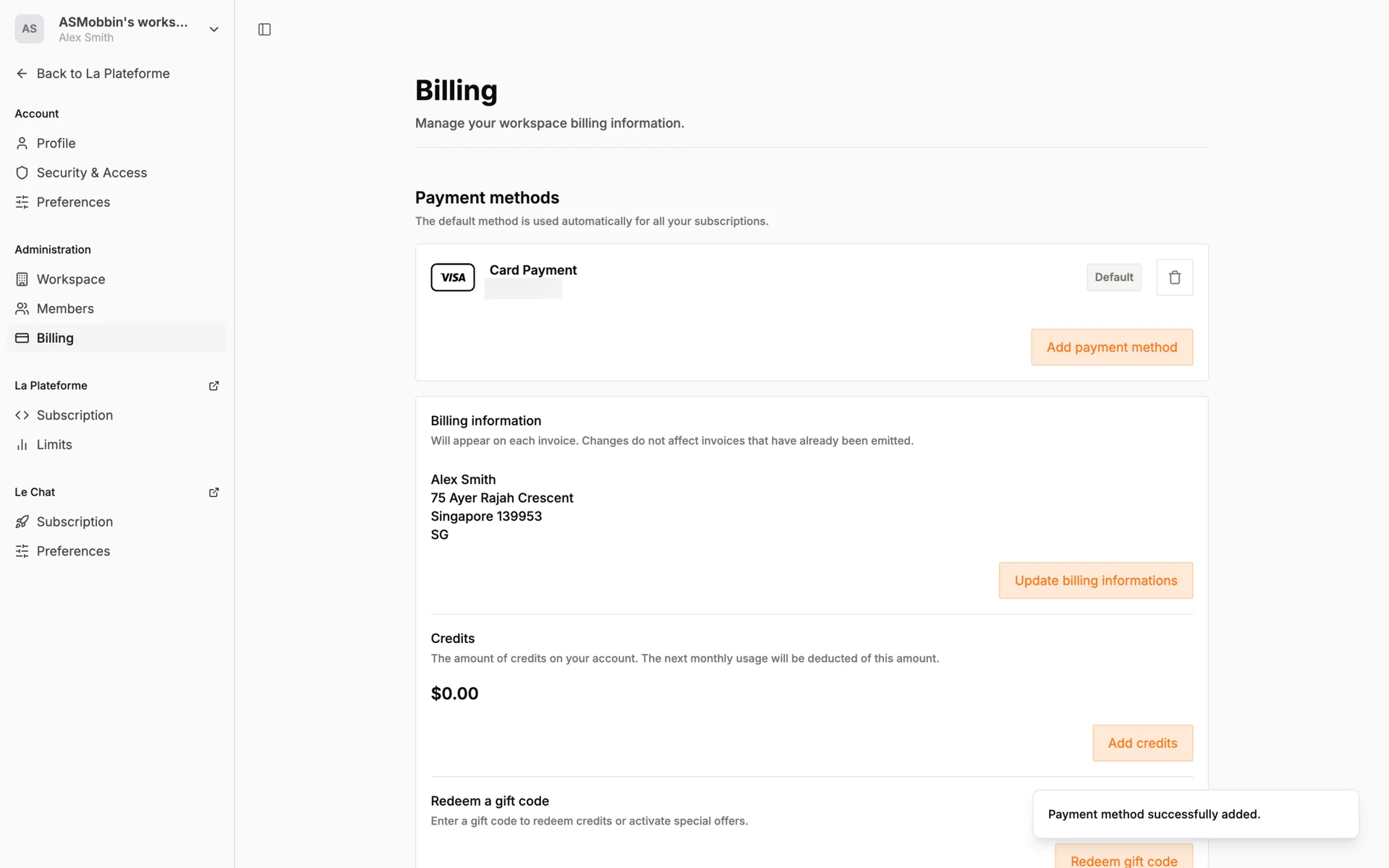This screenshot has width=1389, height=868.
Task: Open La Plateforme Limits page
Action: click(54, 445)
